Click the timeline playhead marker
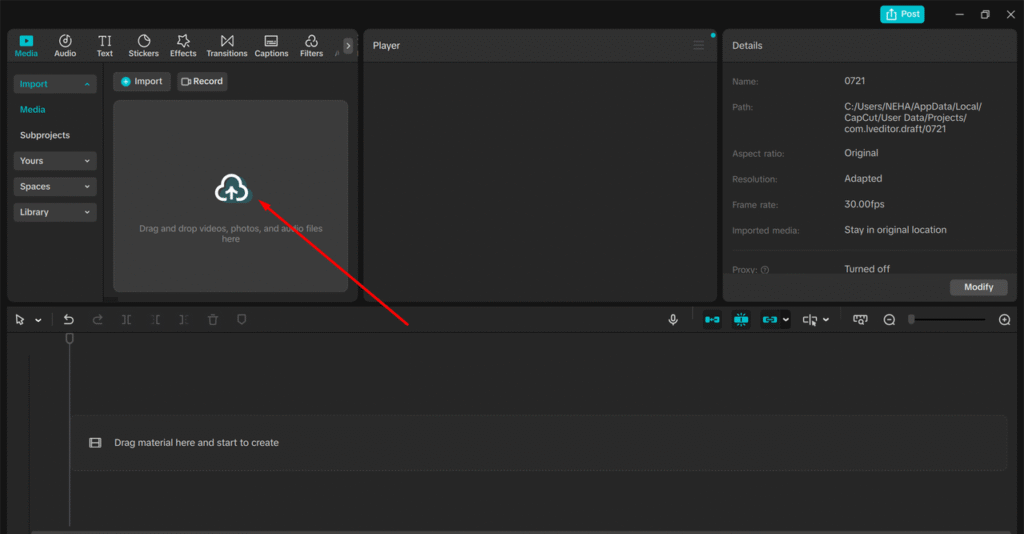Viewport: 1024px width, 534px height. (69, 338)
